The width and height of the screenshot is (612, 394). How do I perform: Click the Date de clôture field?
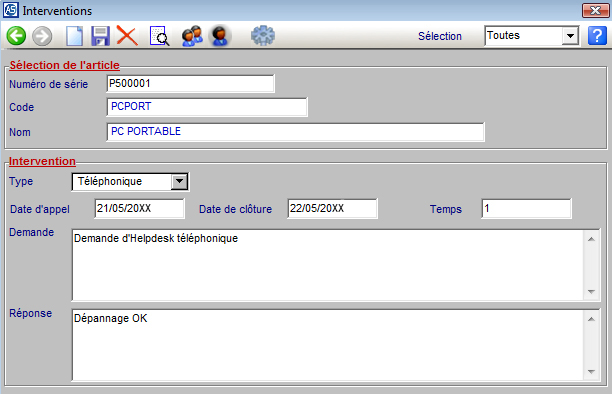(333, 209)
